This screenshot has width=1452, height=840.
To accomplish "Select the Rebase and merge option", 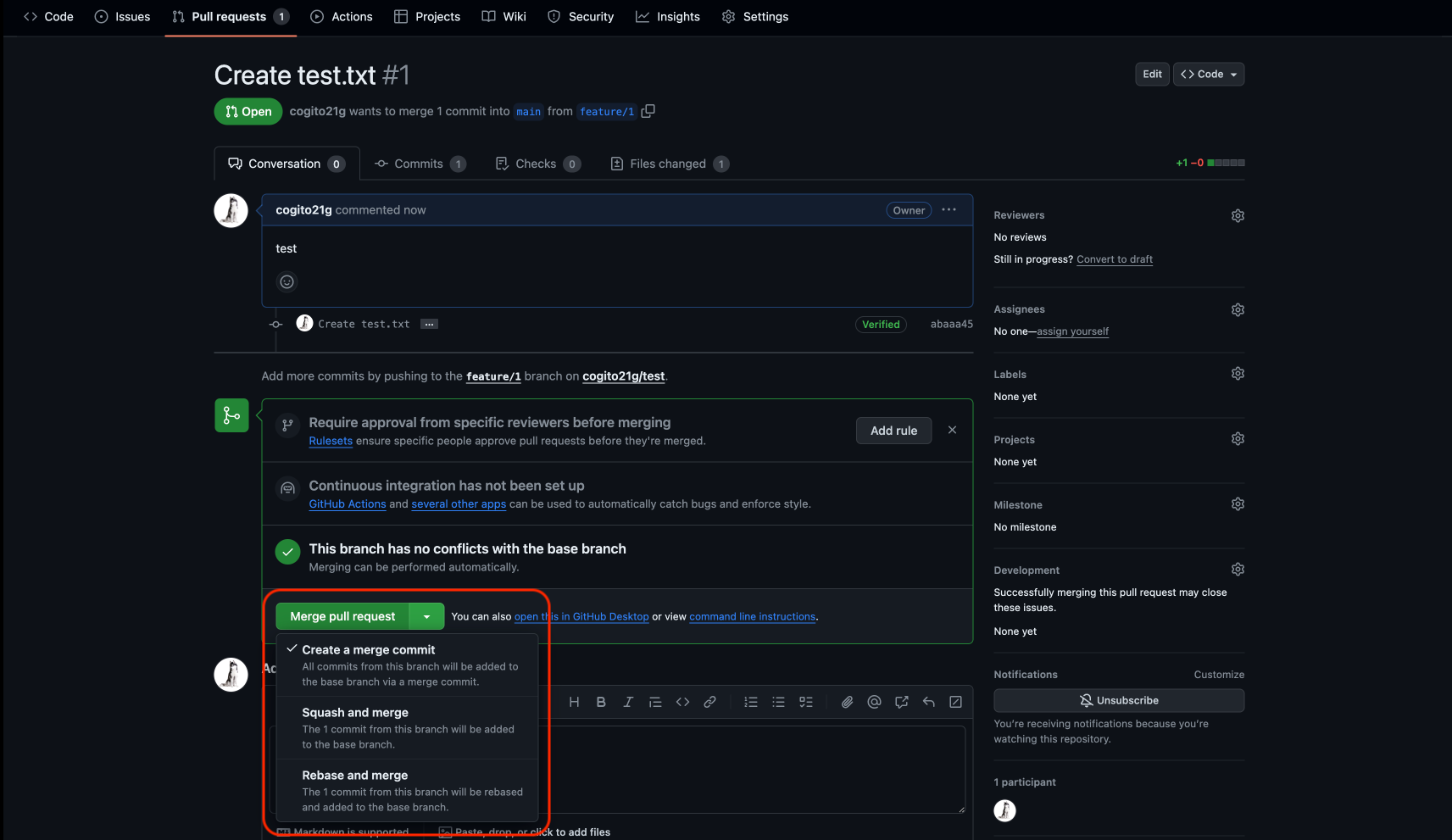I will (x=409, y=791).
